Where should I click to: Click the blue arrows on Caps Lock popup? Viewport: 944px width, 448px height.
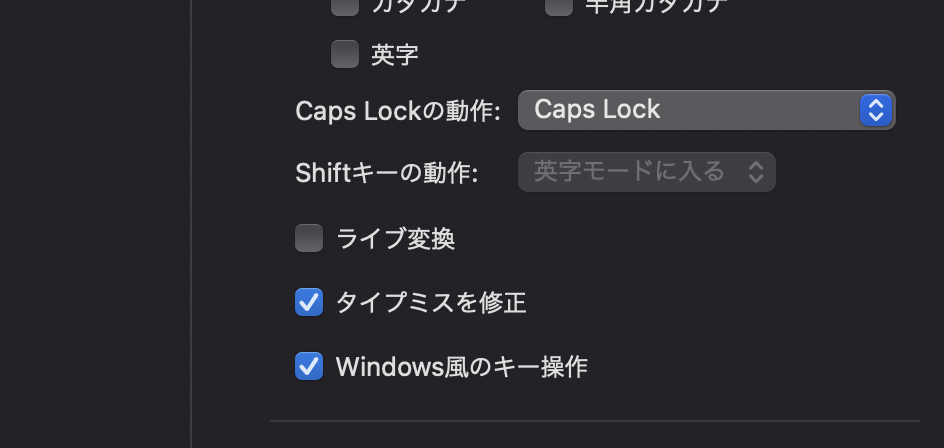coord(875,110)
